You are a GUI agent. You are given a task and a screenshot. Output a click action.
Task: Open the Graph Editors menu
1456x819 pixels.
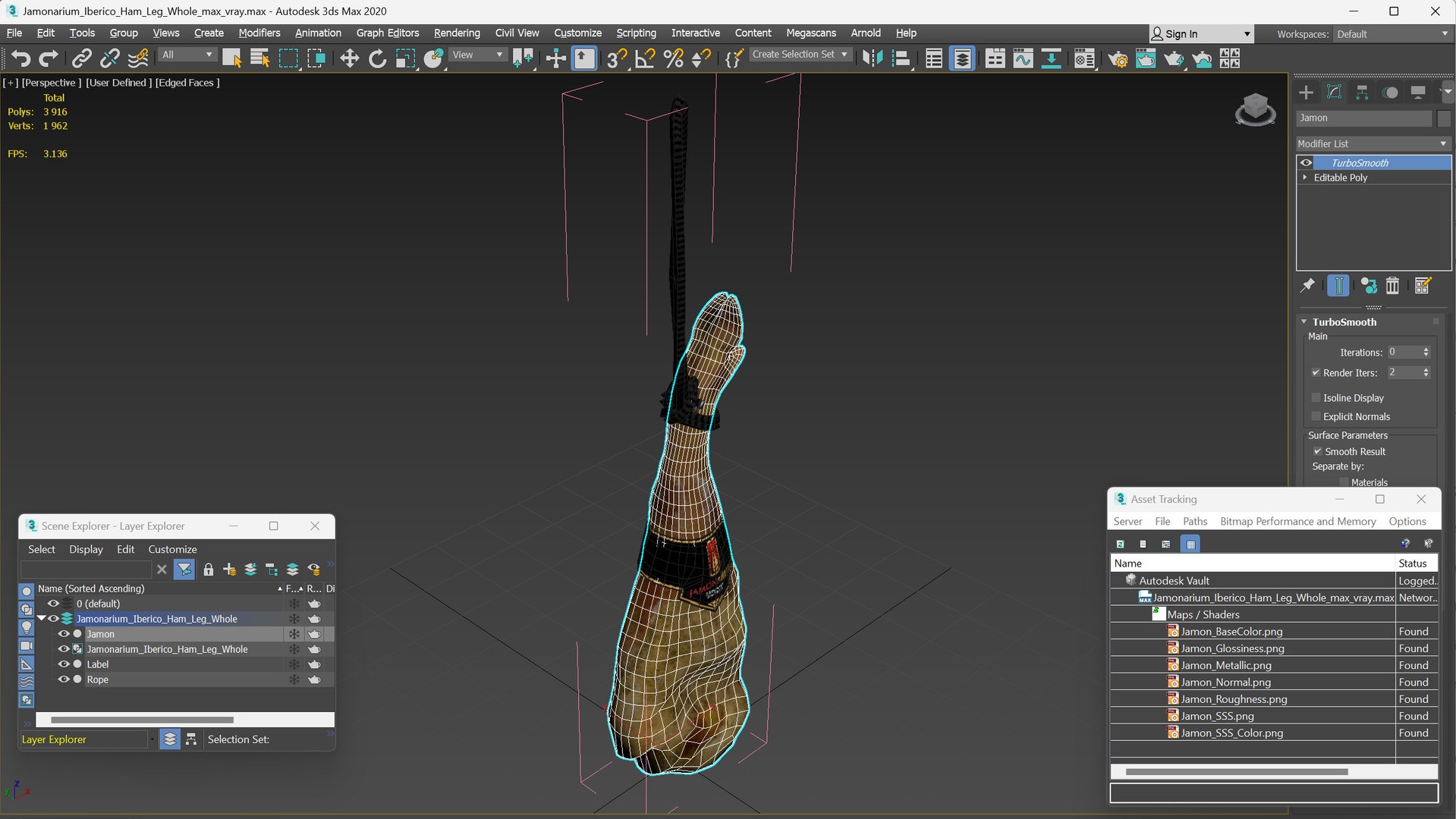tap(387, 33)
